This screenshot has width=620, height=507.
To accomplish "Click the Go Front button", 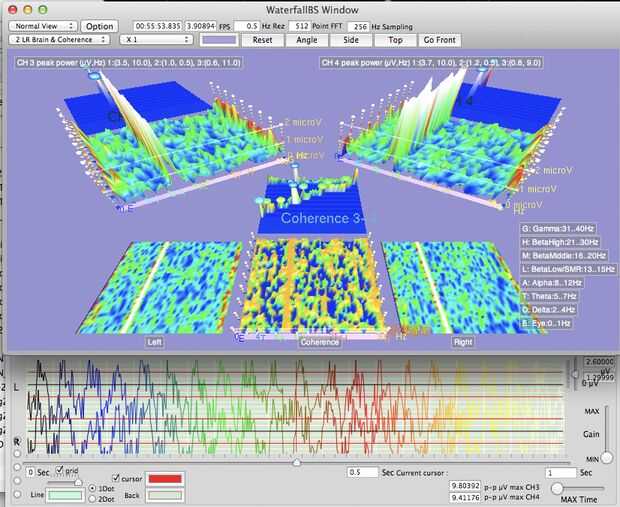I will click(x=440, y=40).
